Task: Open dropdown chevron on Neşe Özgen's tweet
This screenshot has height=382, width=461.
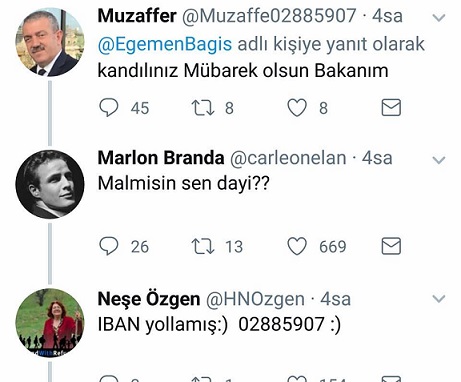Action: point(439,299)
